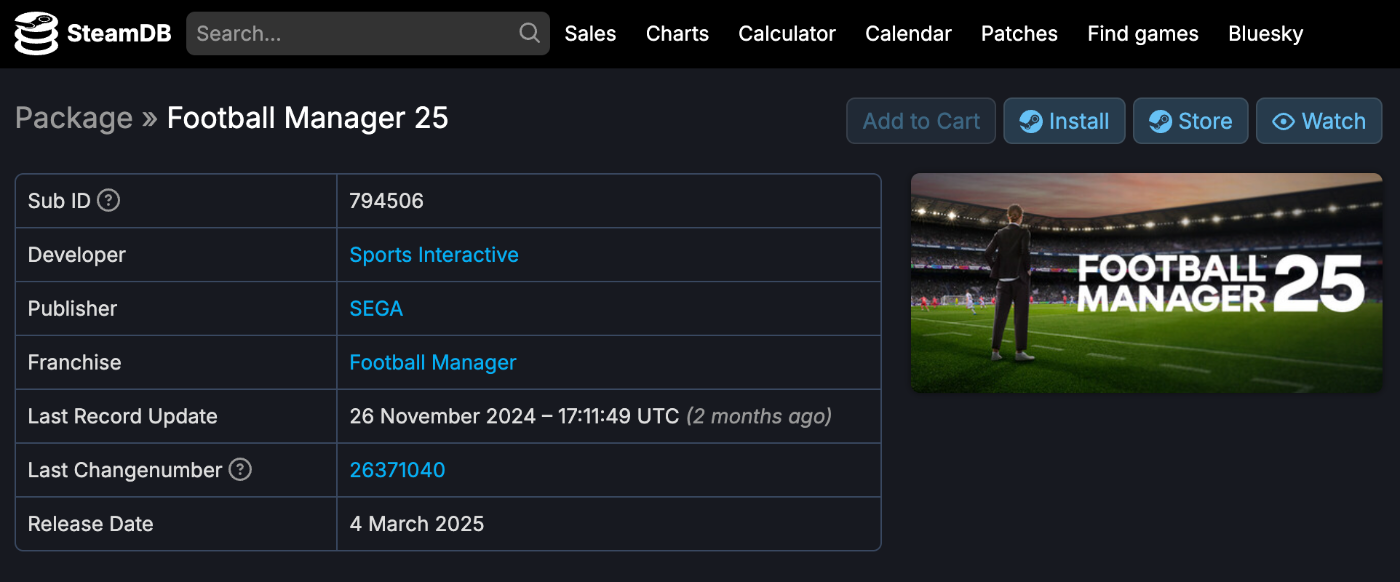Screen dimensions: 1400x582
Task: Open changenumber 26371040 link
Action: 397,470
